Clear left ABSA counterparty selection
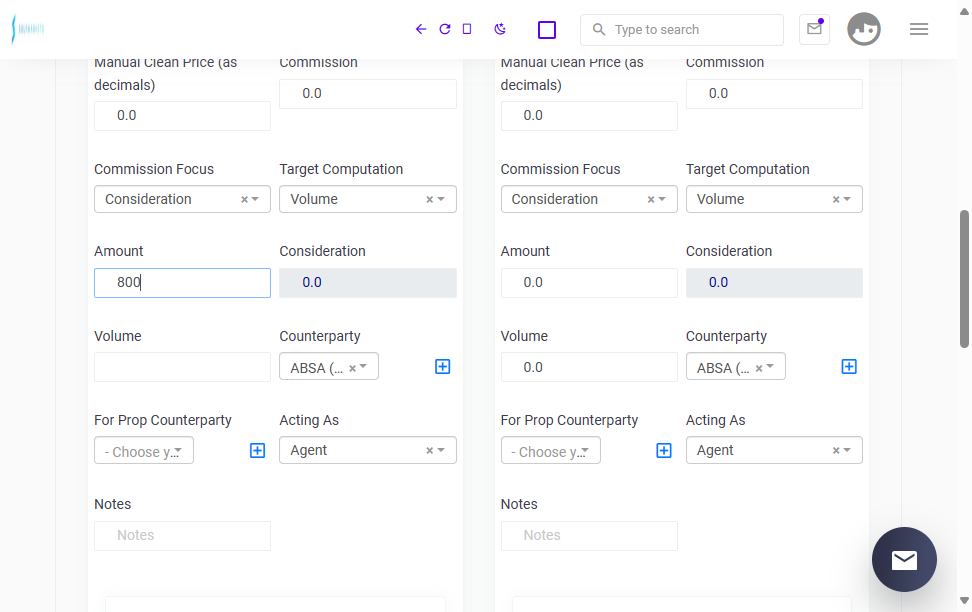 [352, 368]
